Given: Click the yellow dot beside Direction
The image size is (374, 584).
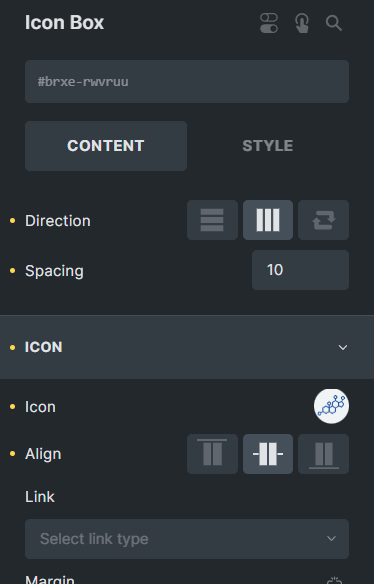Looking at the screenshot, I should [x=13, y=221].
